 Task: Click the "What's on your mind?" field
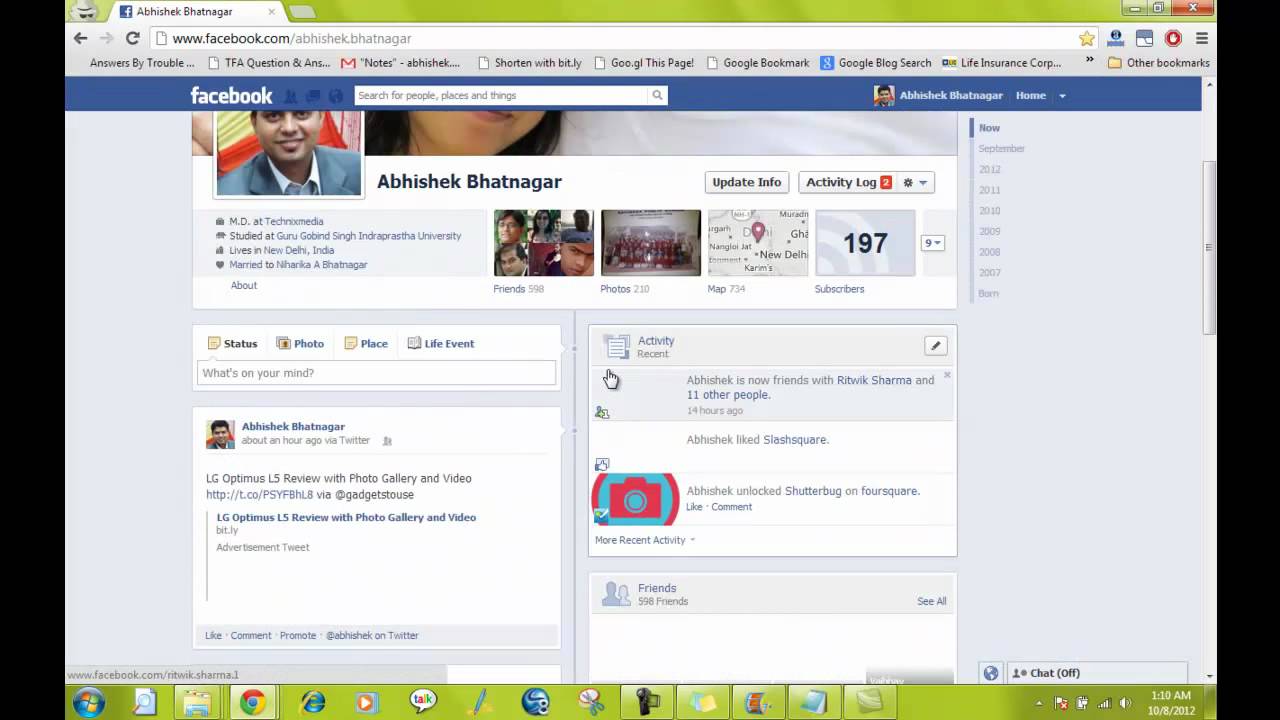coord(376,373)
